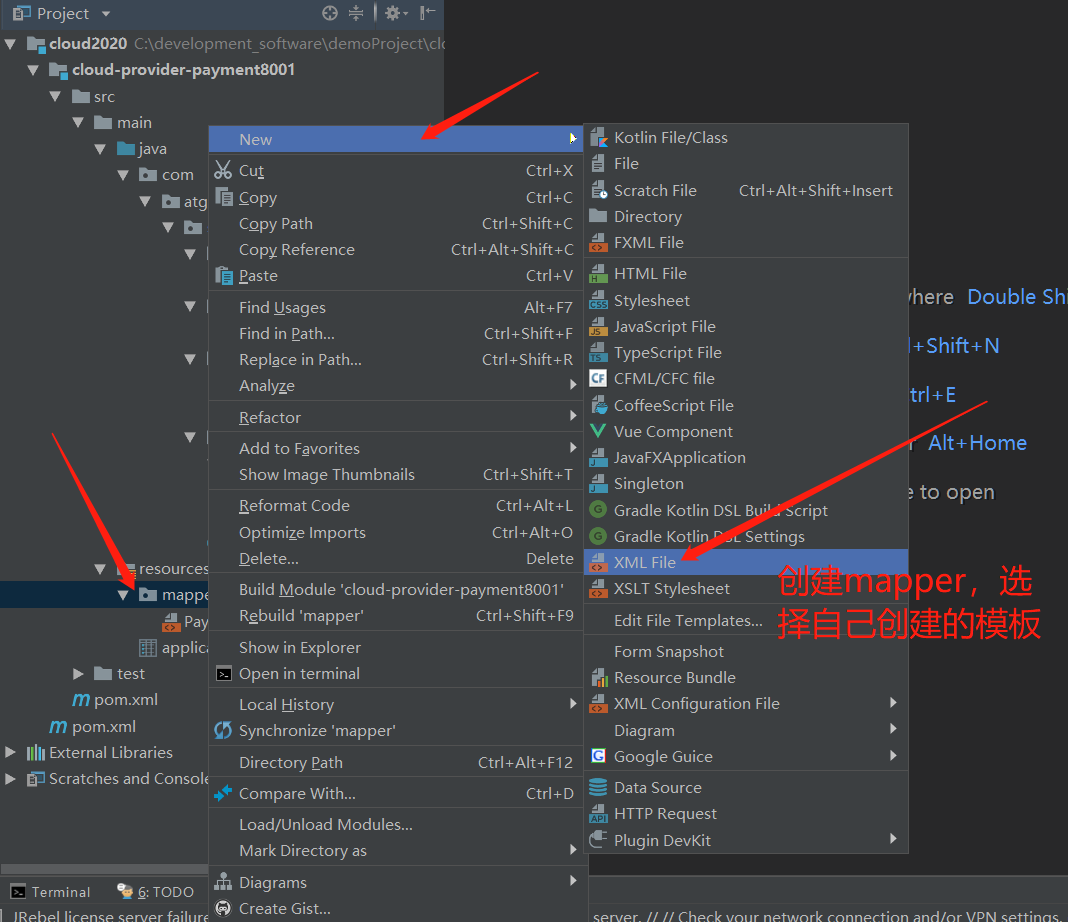Click the XSLT Stylesheet icon

point(599,588)
